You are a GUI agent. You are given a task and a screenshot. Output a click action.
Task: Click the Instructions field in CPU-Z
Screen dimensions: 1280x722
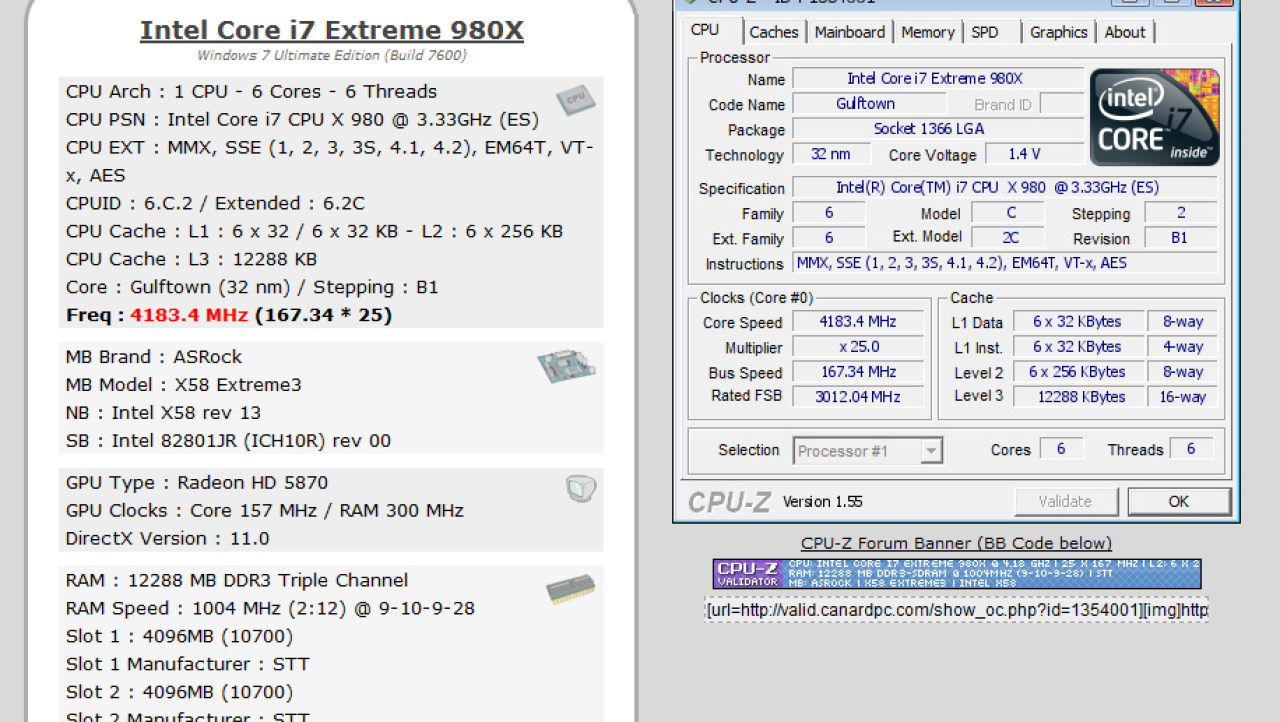click(x=1005, y=263)
